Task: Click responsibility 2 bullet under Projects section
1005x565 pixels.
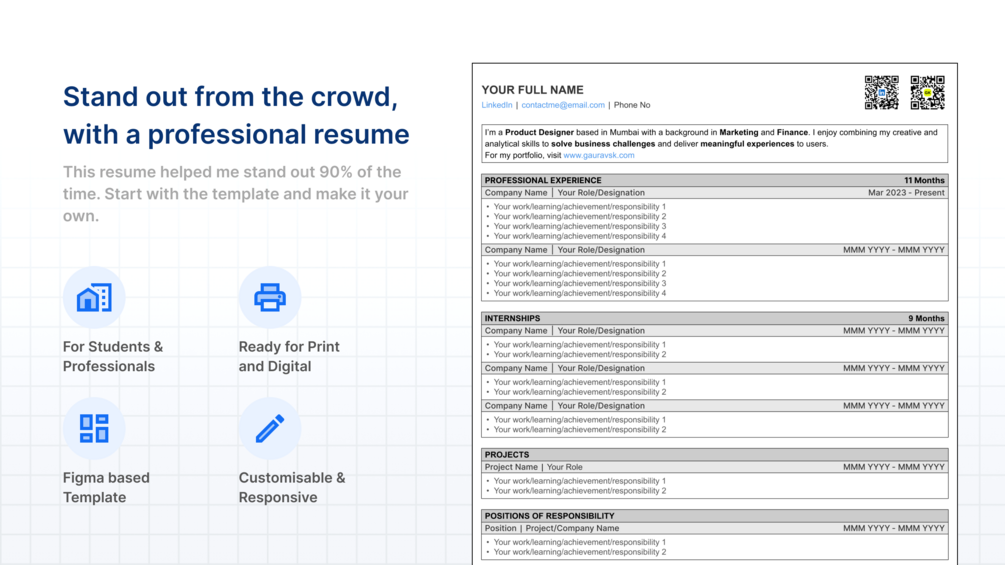Action: coord(579,491)
